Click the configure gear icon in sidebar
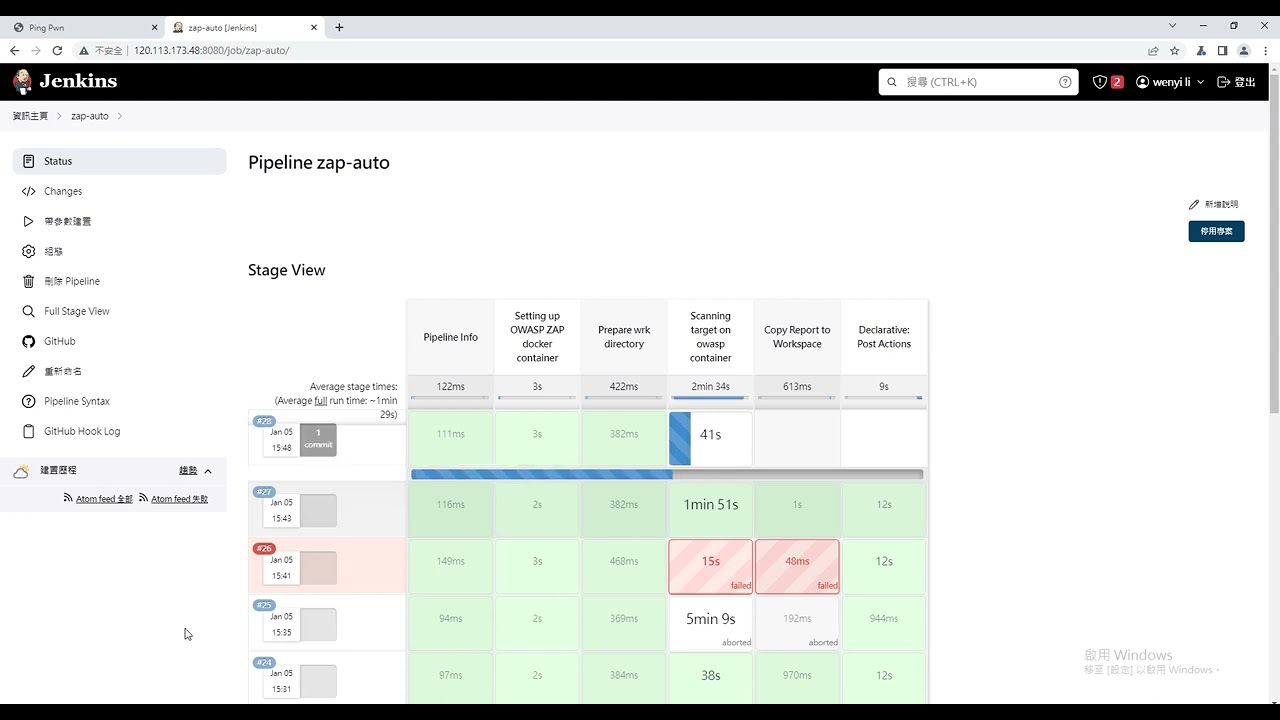This screenshot has width=1280, height=720. coord(28,251)
